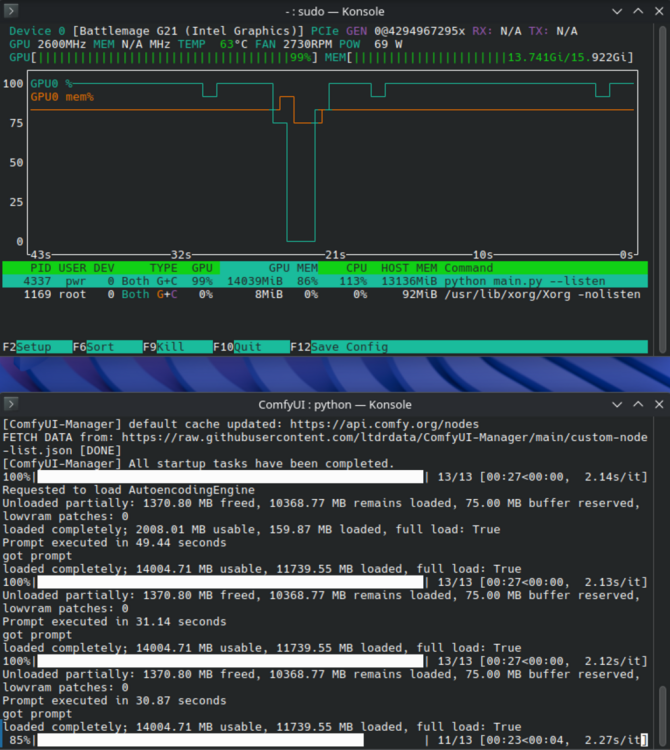Click 'Prompt executed in 30.87 seconds'
Image resolution: width=670 pixels, height=750 pixels.
[114, 700]
